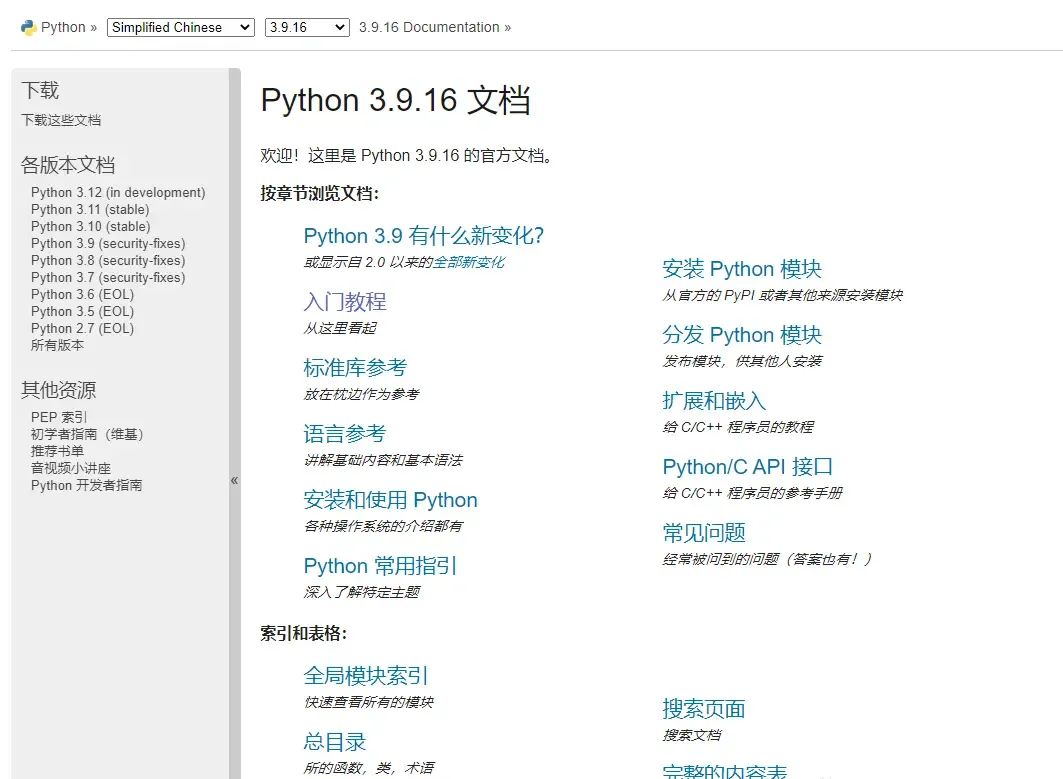The image size is (1063, 779).
Task: Open Python 3.5 (EOL) docs
Action: click(x=82, y=311)
